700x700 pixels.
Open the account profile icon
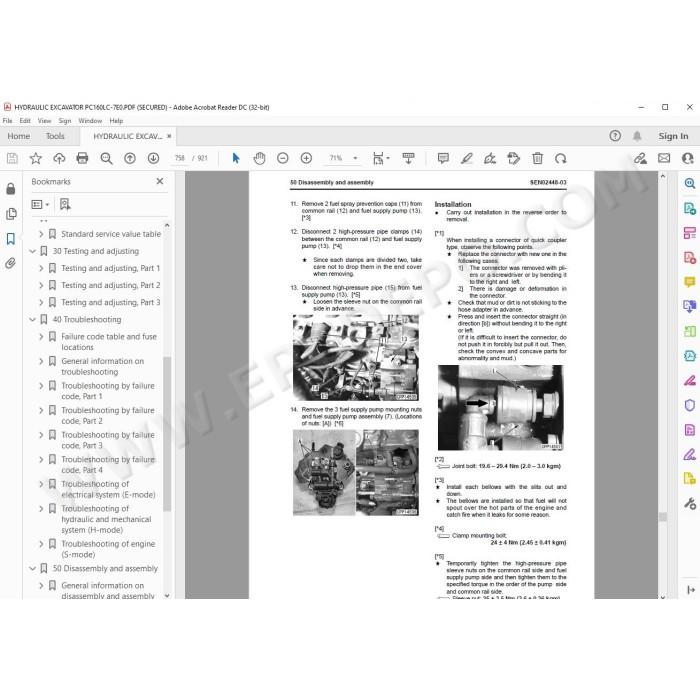(x=688, y=158)
